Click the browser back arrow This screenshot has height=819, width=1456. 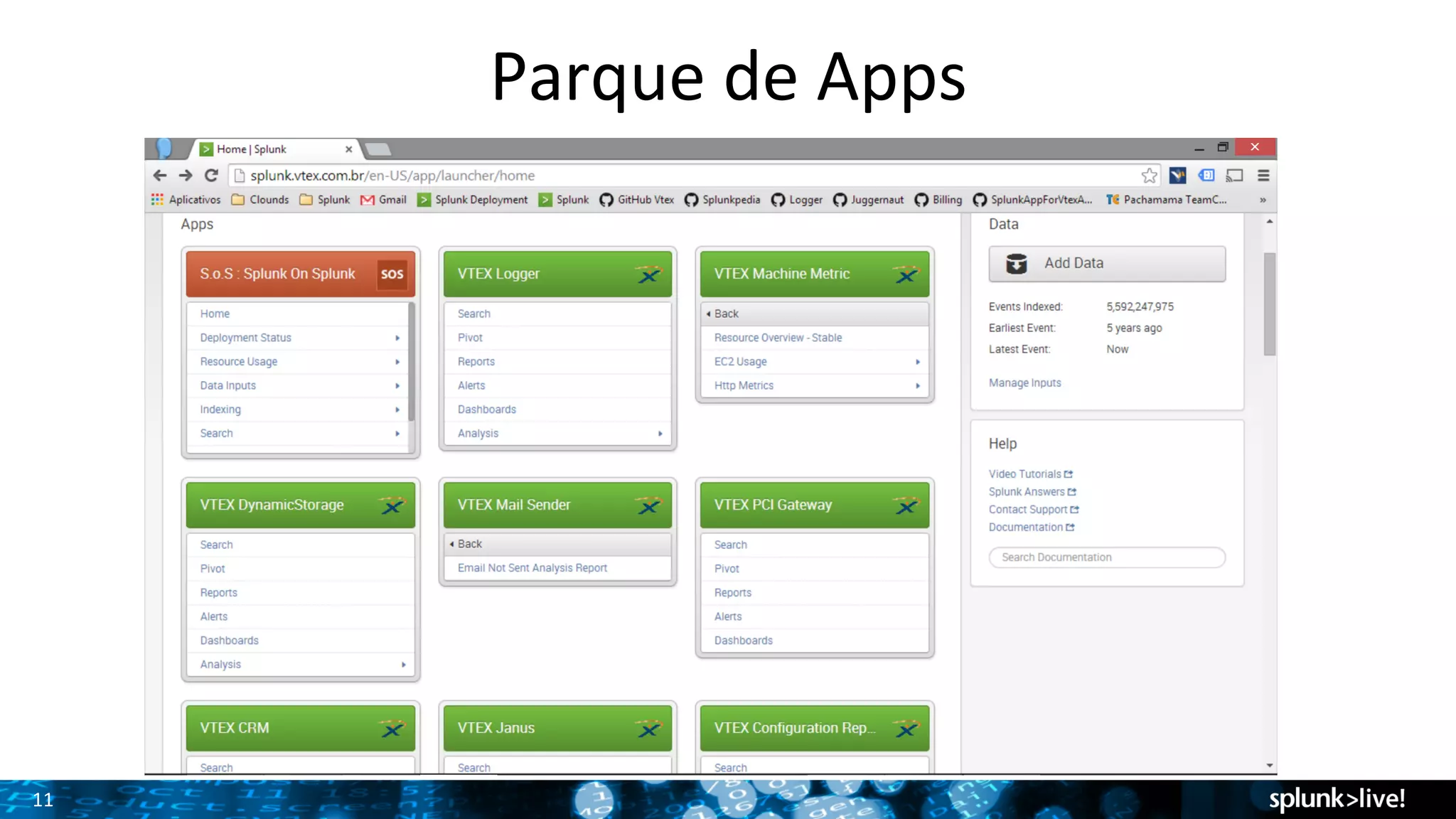pos(160,176)
